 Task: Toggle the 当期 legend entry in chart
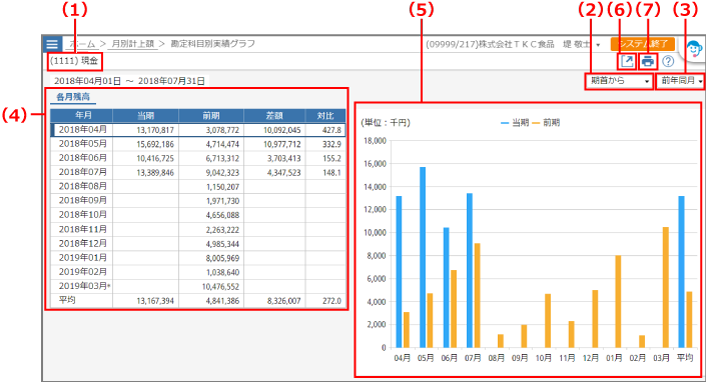pos(515,123)
